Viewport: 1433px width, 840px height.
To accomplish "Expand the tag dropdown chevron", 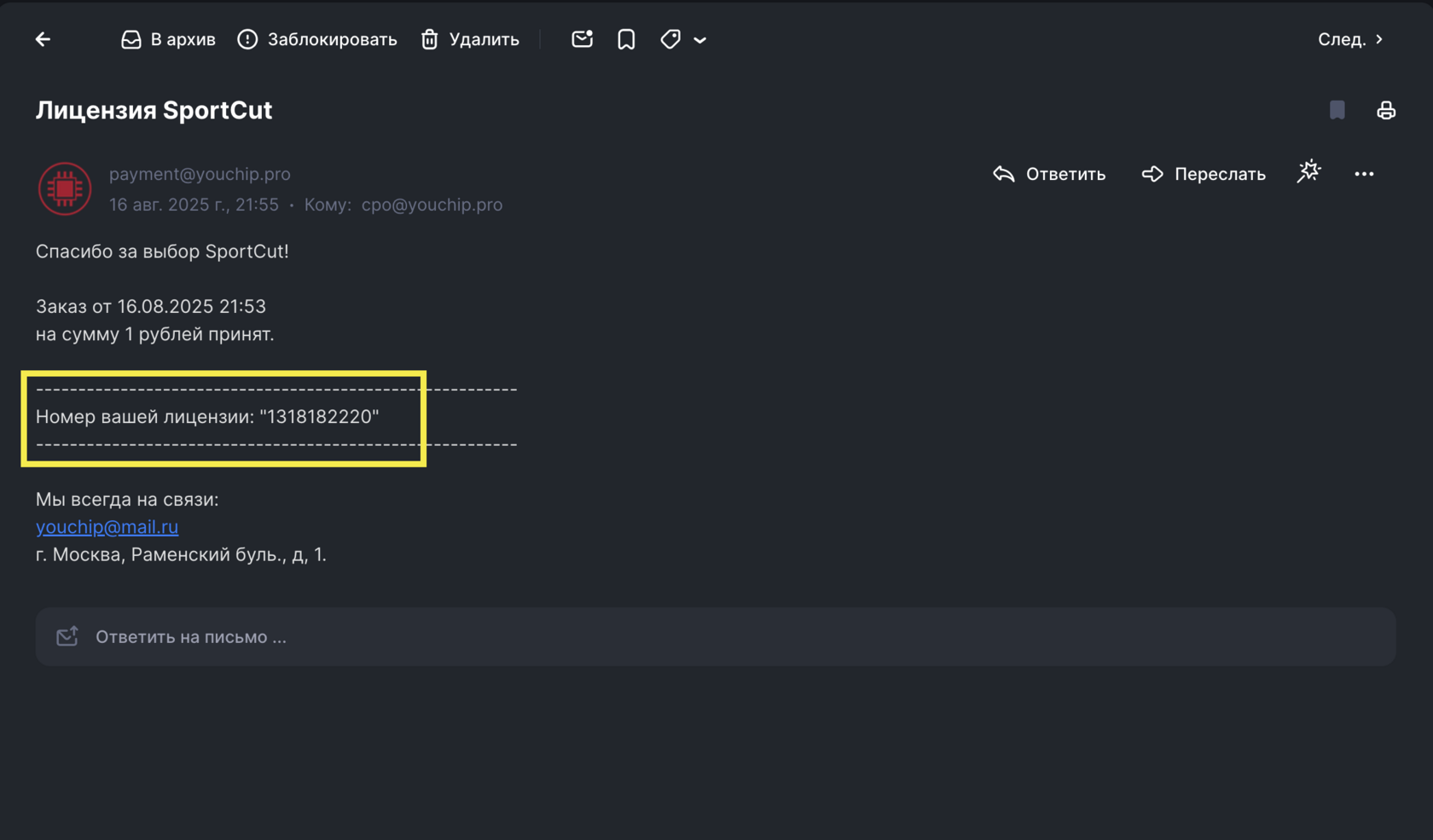I will coord(700,40).
